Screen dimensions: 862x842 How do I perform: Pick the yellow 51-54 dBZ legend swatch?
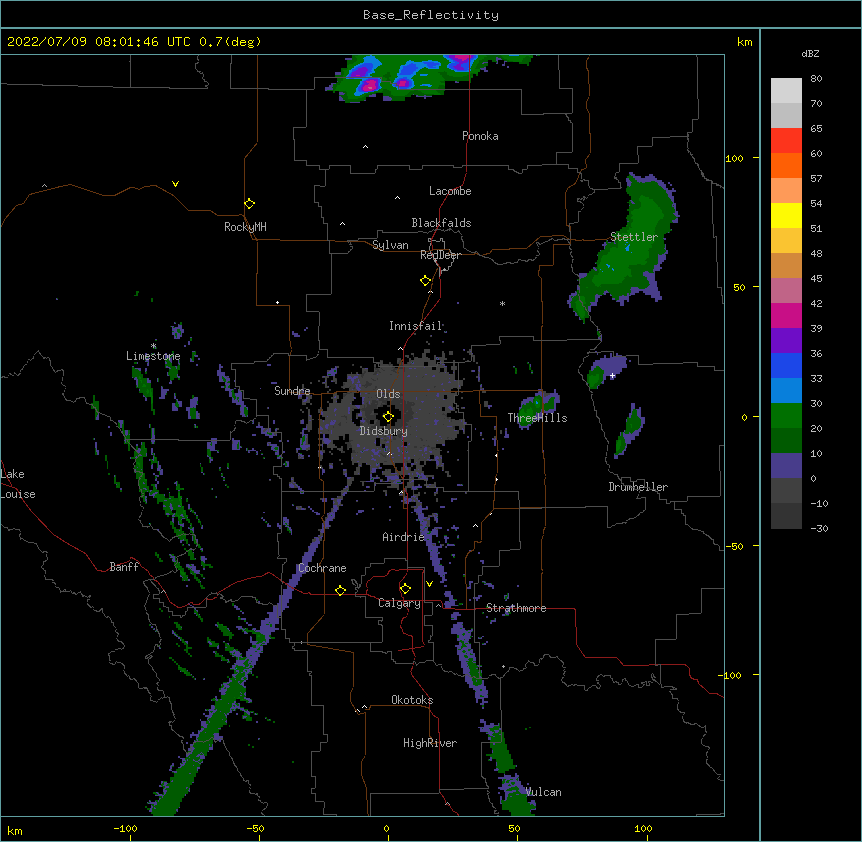pyautogui.click(x=786, y=215)
